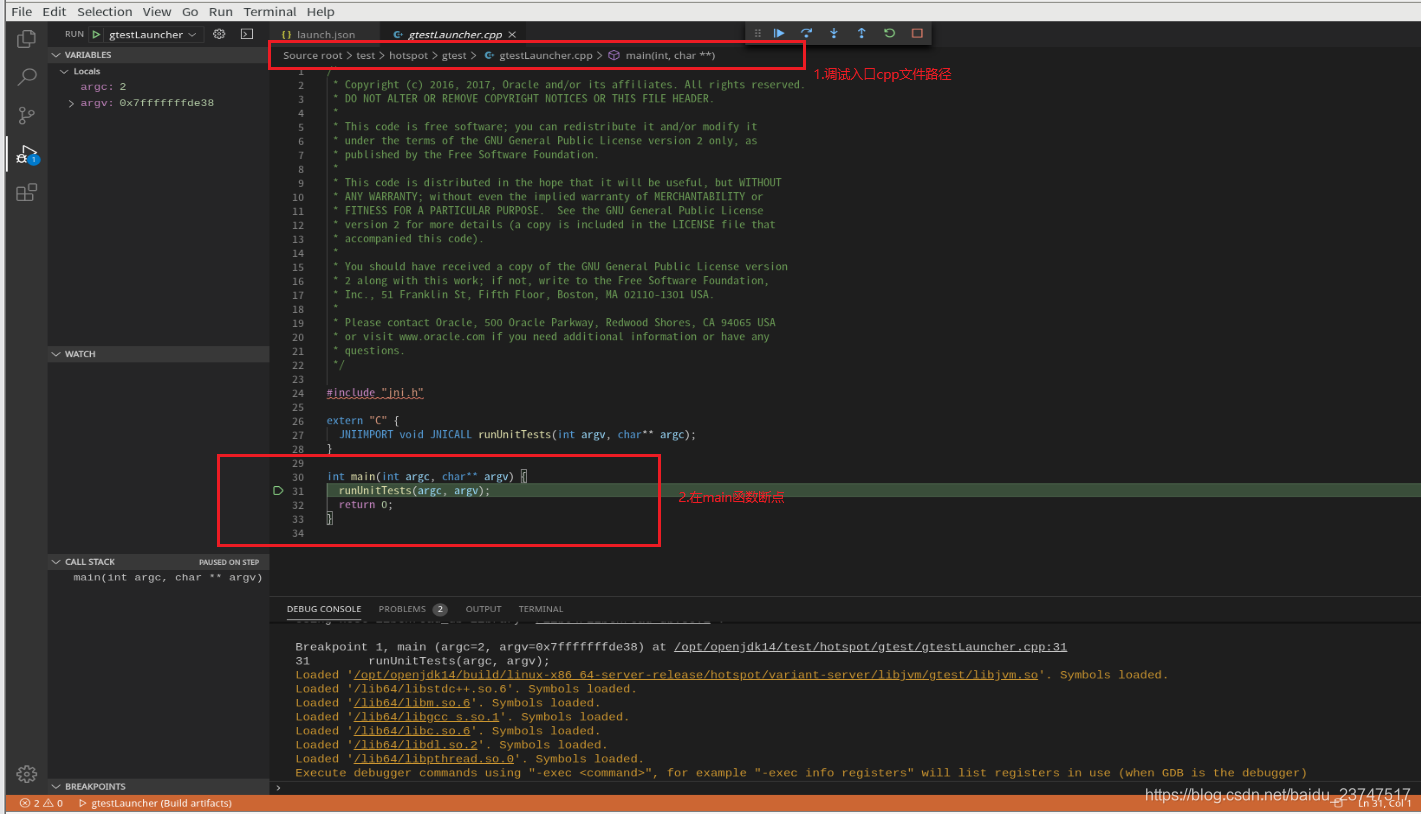Image resolution: width=1421 pixels, height=814 pixels.
Task: Click the debug console input prompt
Action: click(x=845, y=787)
